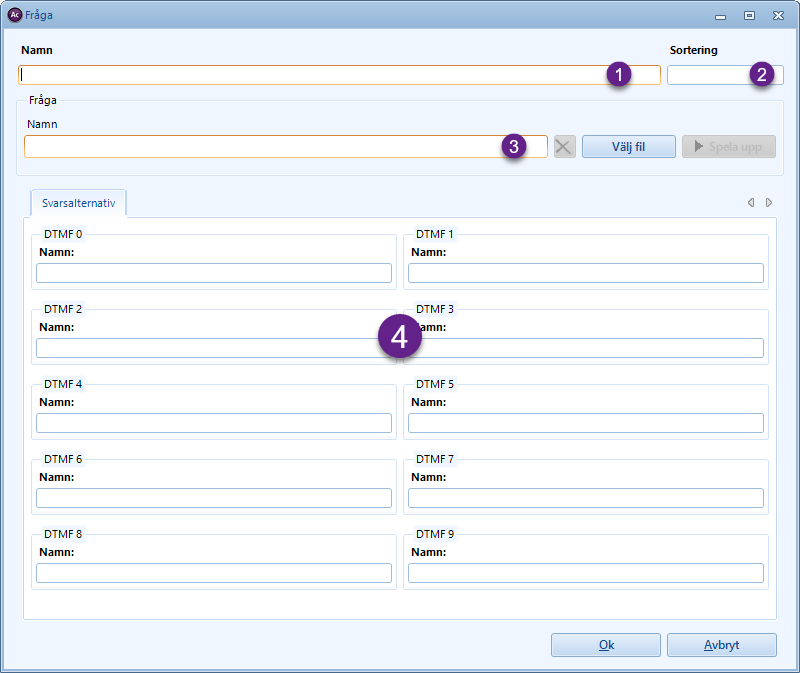Select the Svarsalternativ tab

pos(79,203)
